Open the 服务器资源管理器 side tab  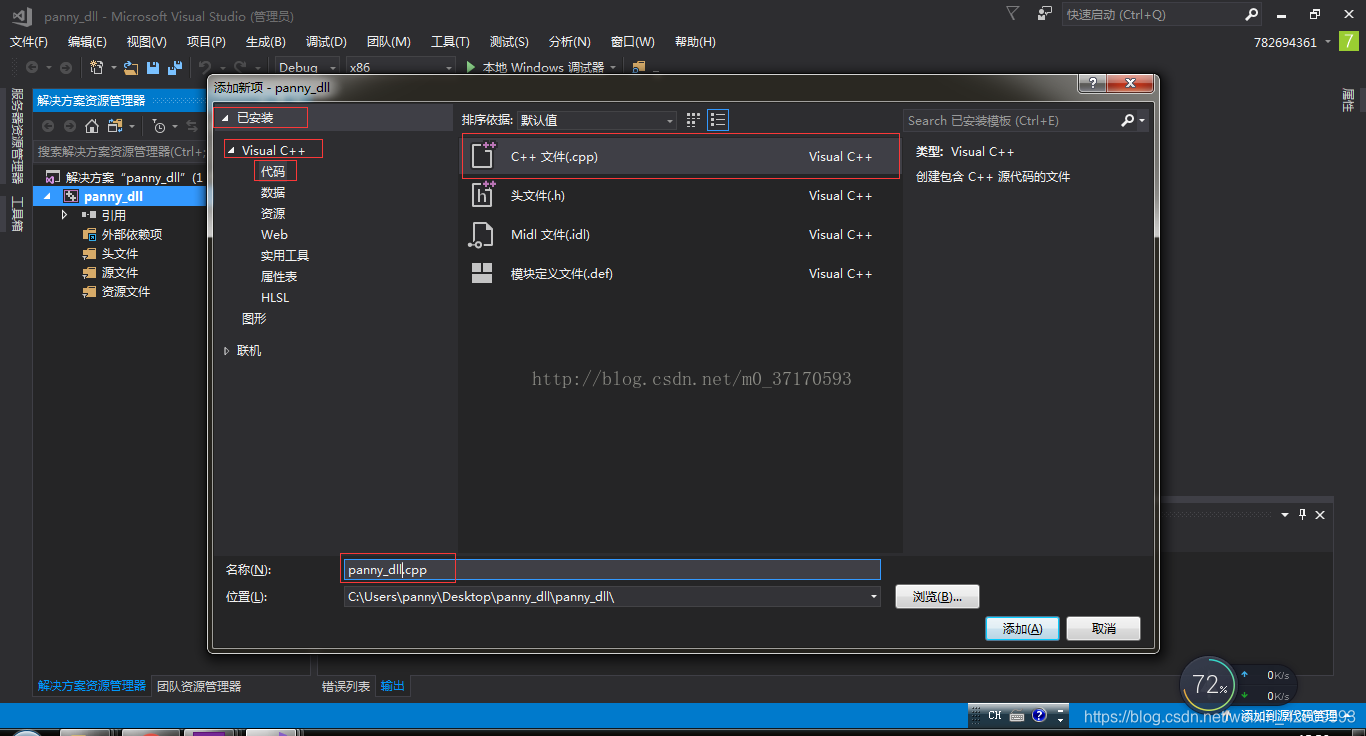(16, 136)
